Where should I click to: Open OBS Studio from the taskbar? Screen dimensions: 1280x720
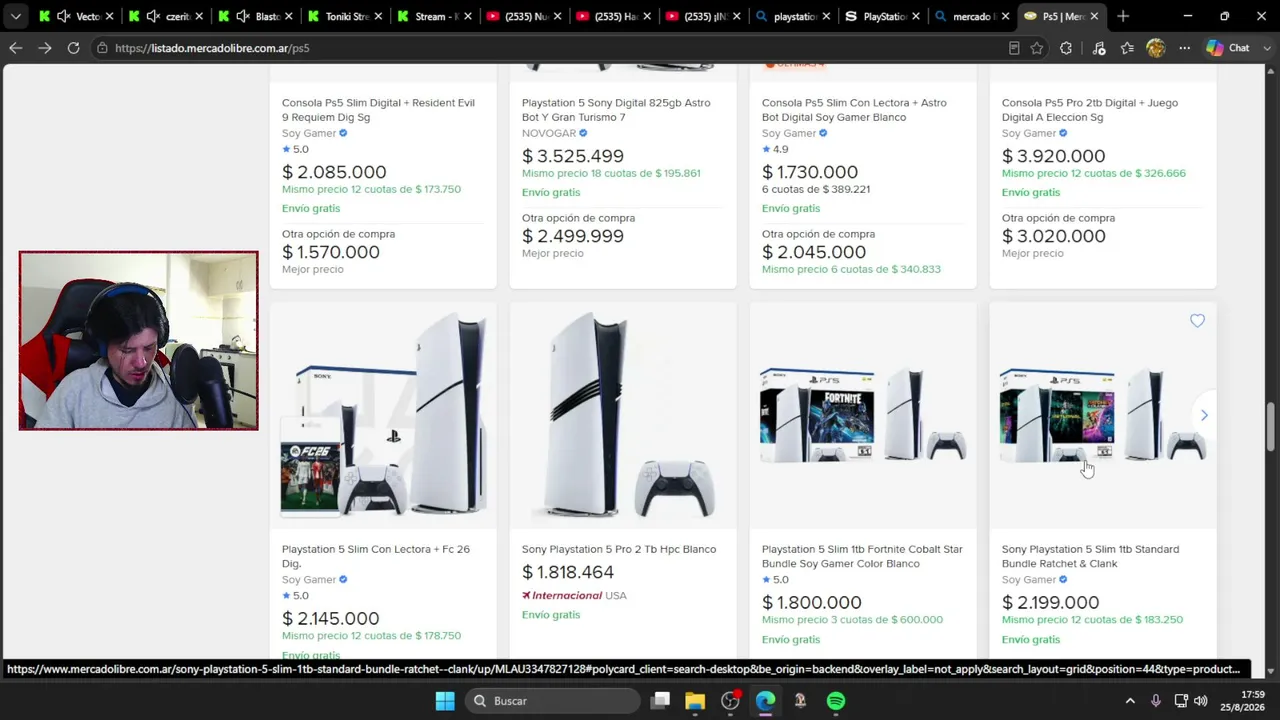(x=730, y=701)
